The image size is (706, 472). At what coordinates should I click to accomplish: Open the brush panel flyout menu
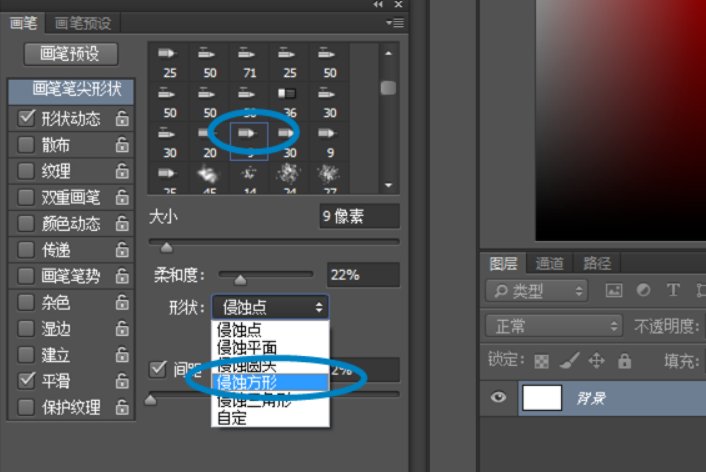coord(395,23)
